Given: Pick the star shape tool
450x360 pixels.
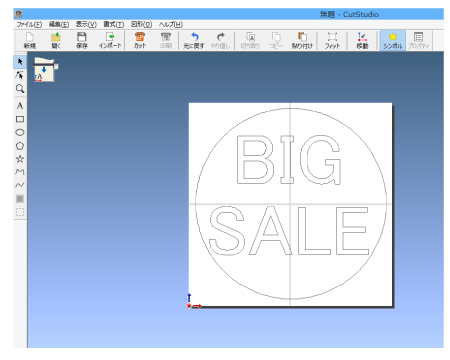Looking at the screenshot, I should (x=20, y=159).
